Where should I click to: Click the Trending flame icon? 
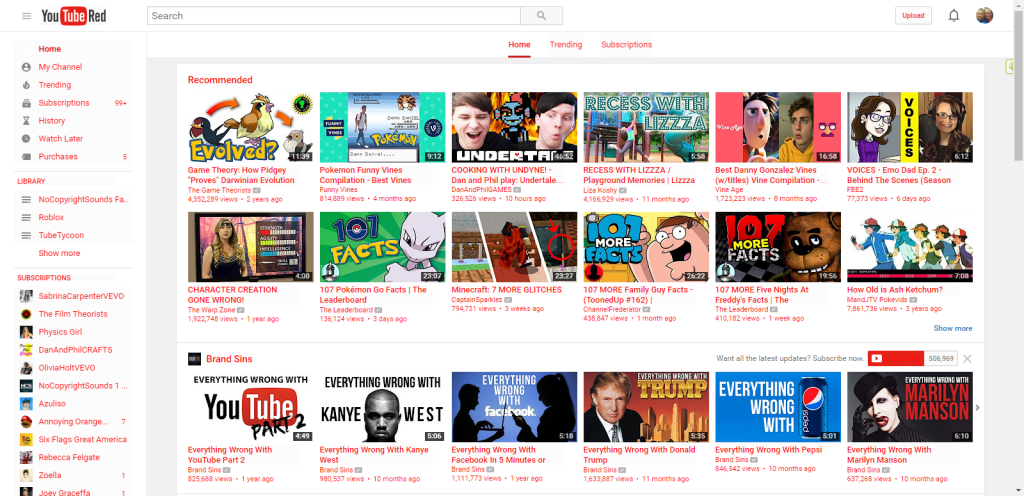pyautogui.click(x=26, y=85)
